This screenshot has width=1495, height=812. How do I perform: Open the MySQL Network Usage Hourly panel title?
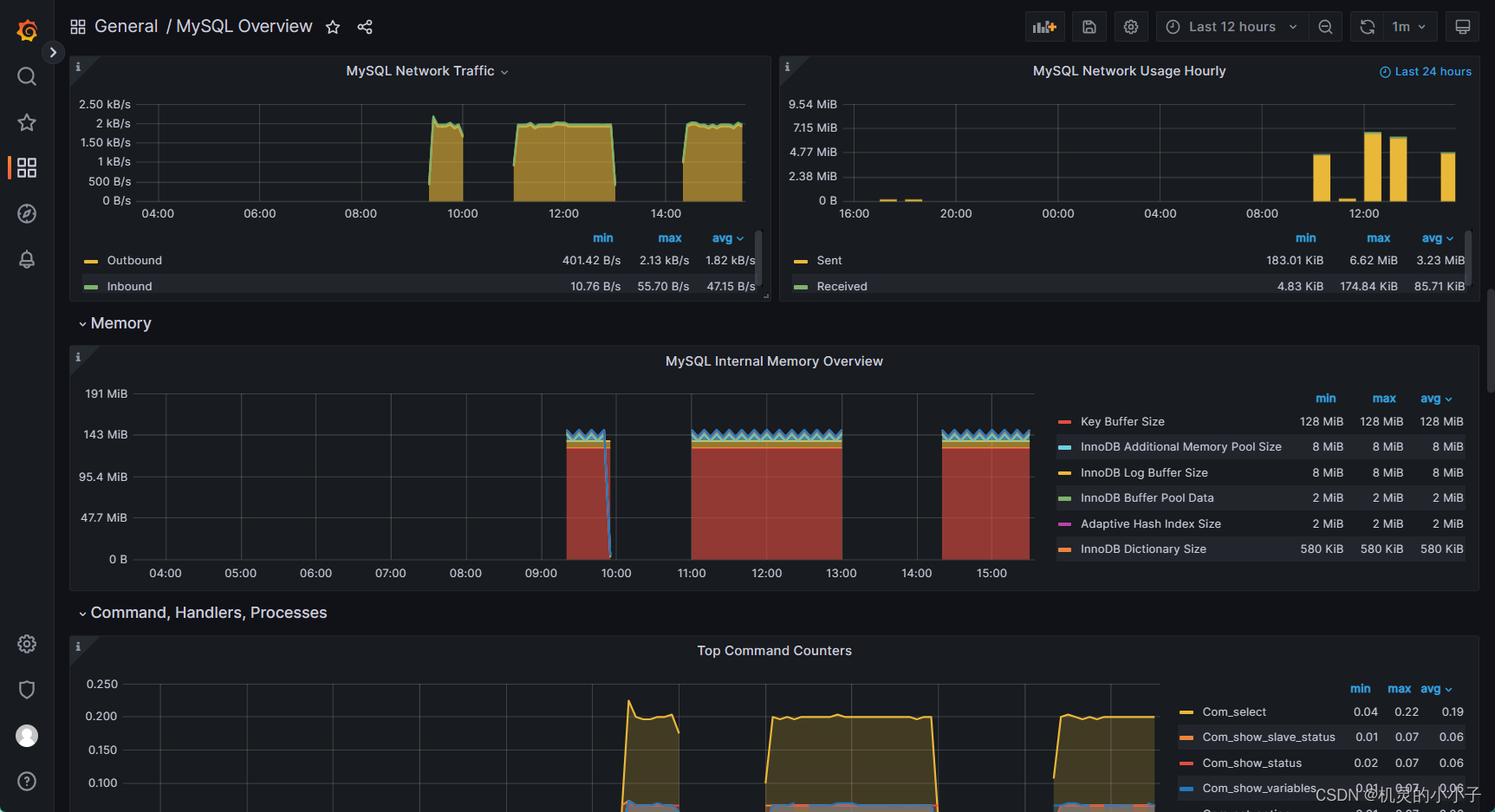coord(1129,71)
